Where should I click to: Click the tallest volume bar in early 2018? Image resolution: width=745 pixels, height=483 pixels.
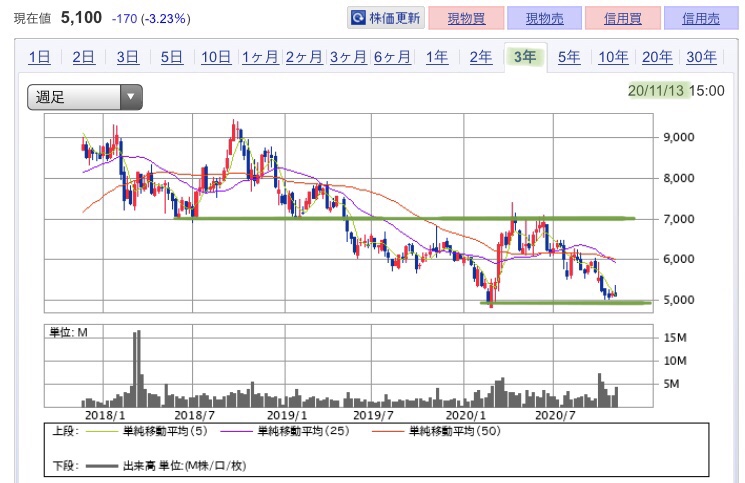[139, 369]
